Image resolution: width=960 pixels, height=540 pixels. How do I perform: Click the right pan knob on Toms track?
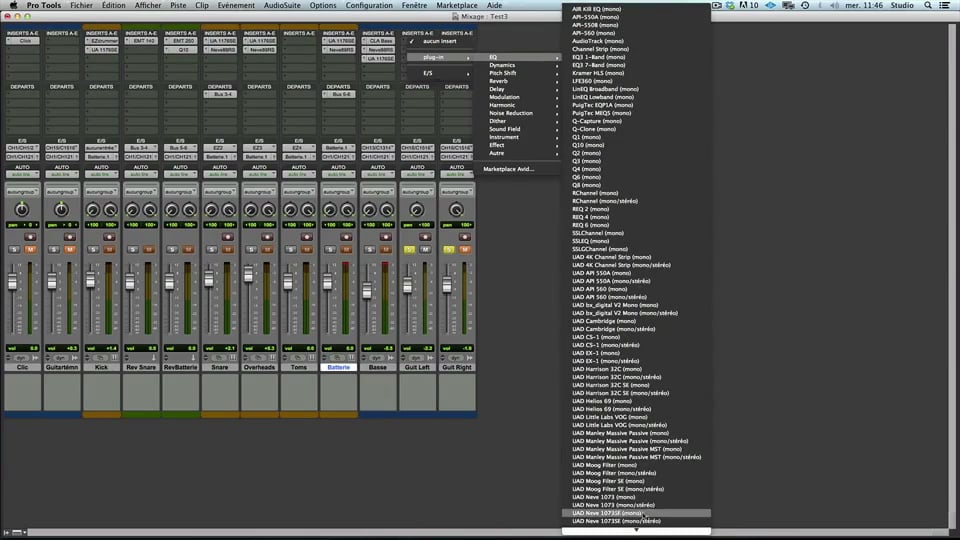307,210
